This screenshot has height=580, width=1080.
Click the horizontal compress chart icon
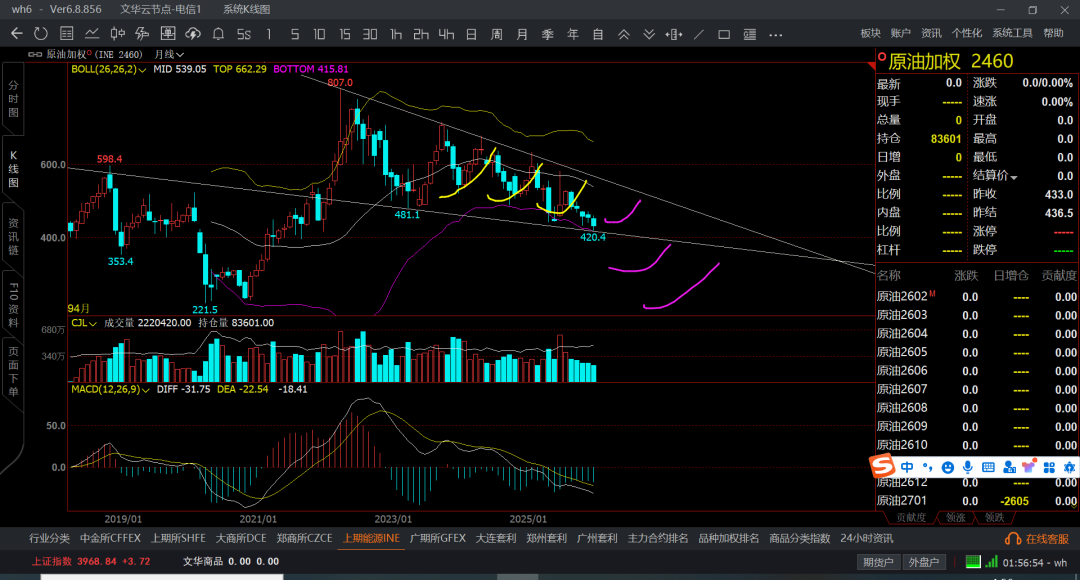[674, 34]
